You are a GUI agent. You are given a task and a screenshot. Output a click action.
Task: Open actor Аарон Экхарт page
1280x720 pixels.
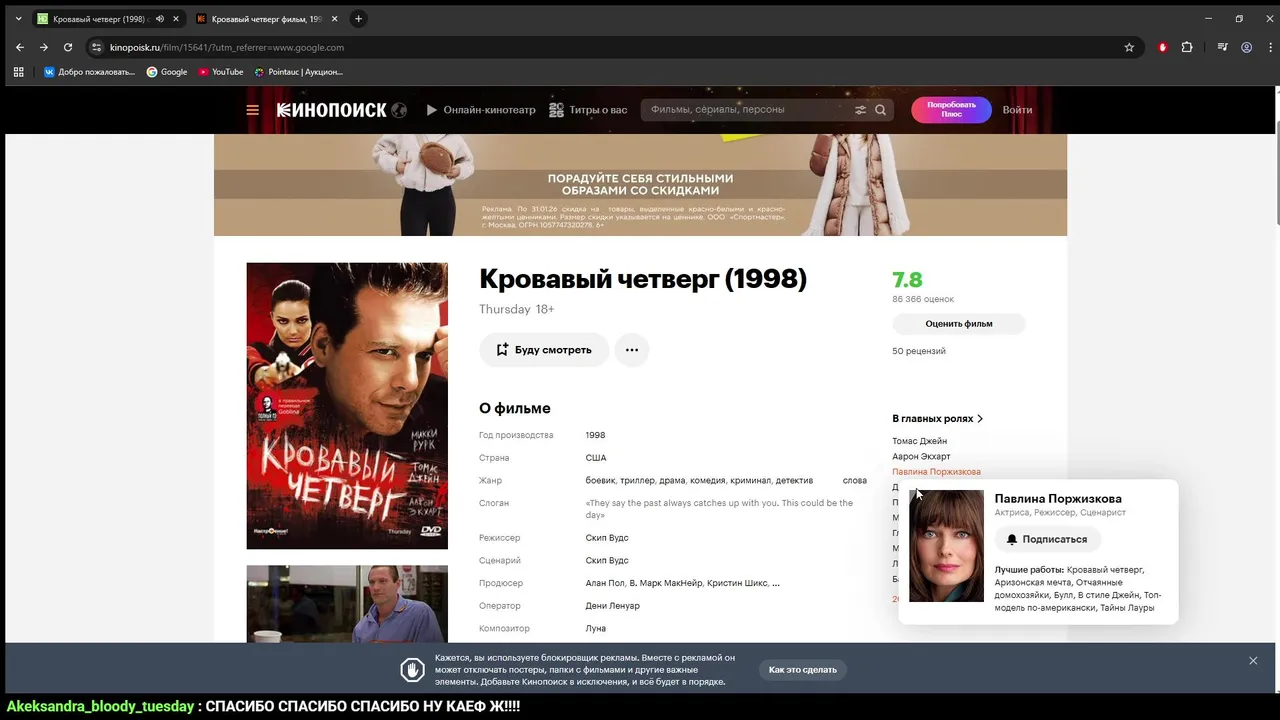click(921, 456)
